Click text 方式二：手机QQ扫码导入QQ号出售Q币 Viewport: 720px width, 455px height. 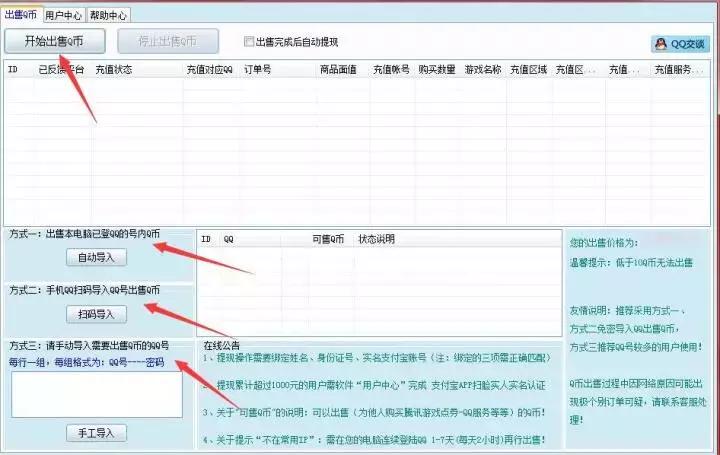pos(84,290)
